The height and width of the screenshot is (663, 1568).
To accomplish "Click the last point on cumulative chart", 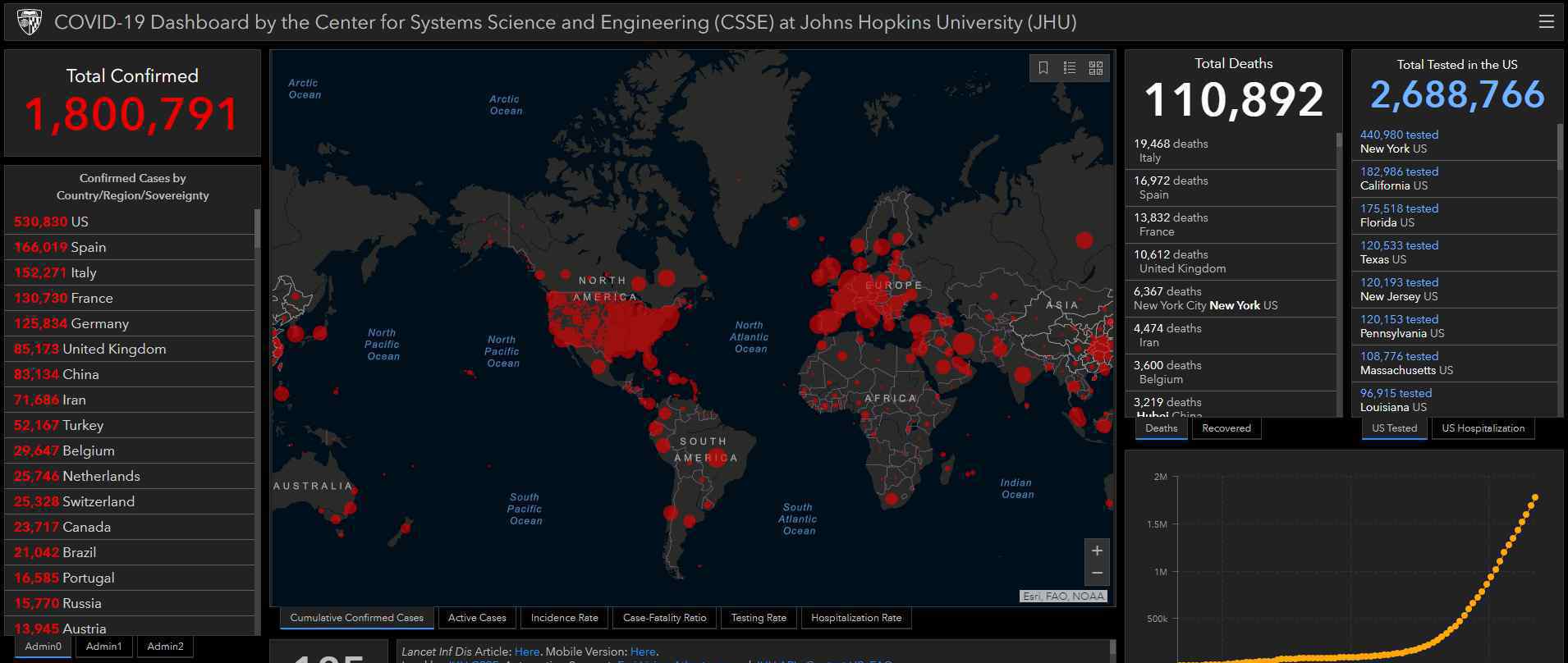I will 1535,497.
